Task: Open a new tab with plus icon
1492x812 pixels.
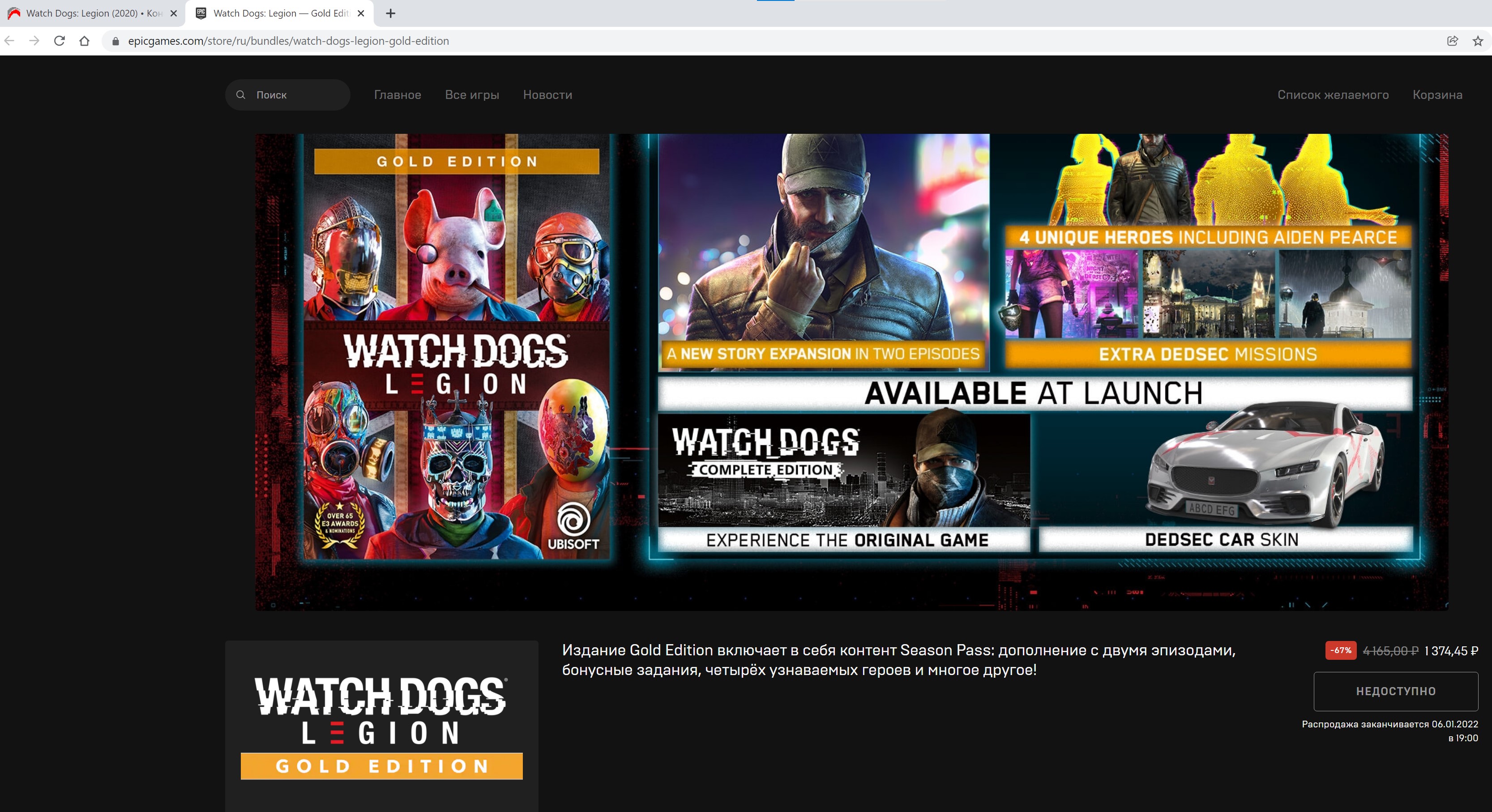Action: (390, 13)
